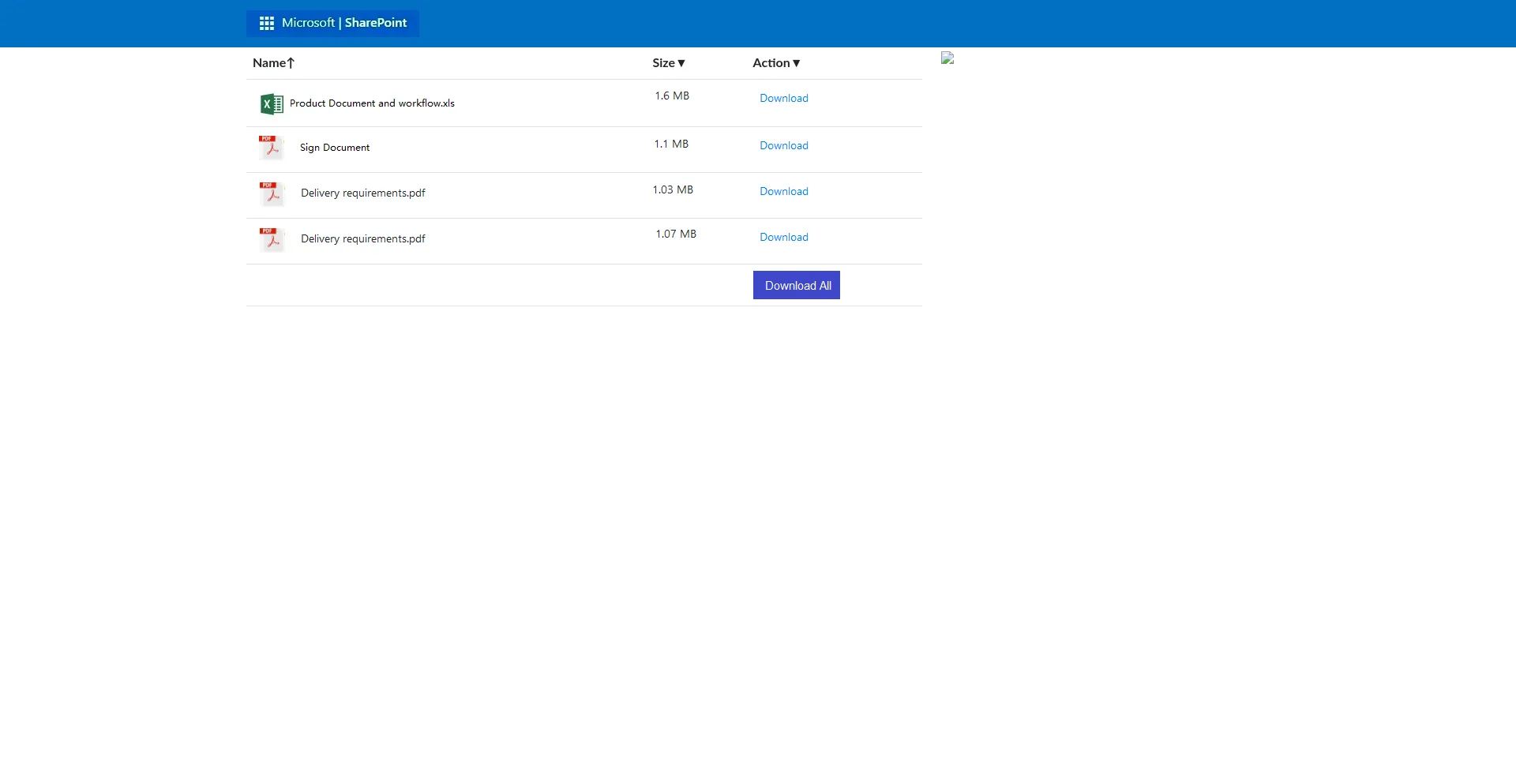Click the PDF icon beside the 1.03 MB Delivery requirements.pdf

[271, 193]
